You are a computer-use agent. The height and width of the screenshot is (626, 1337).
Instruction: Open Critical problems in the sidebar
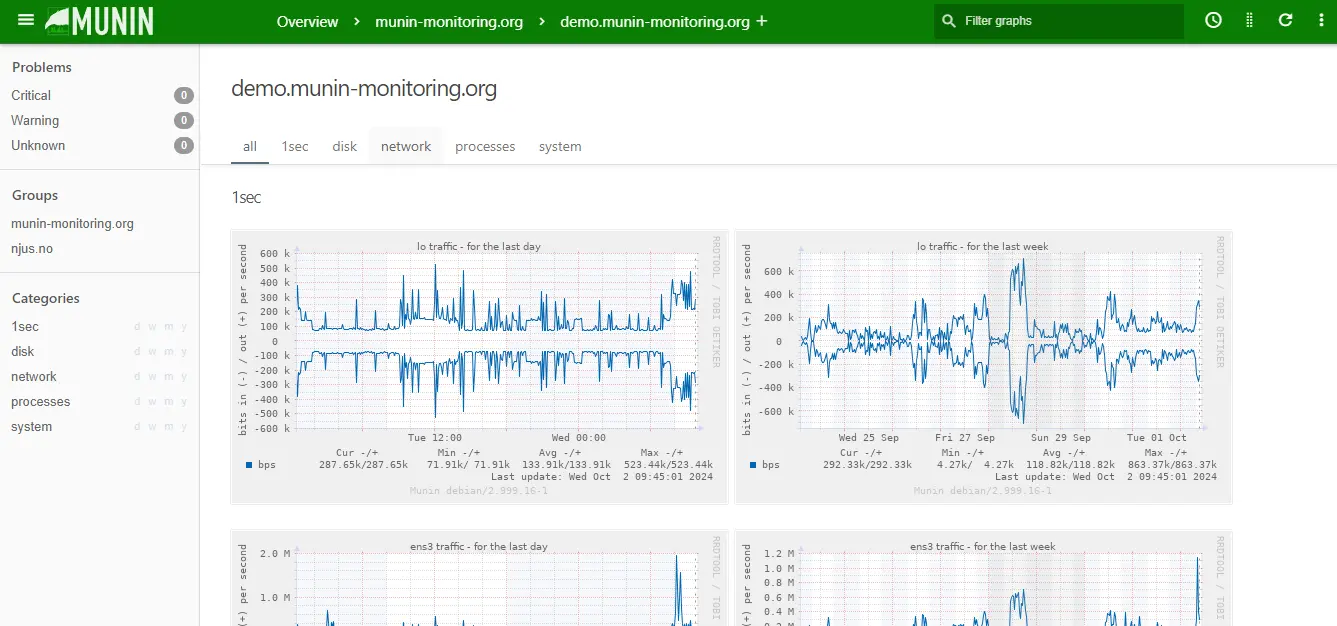[31, 95]
